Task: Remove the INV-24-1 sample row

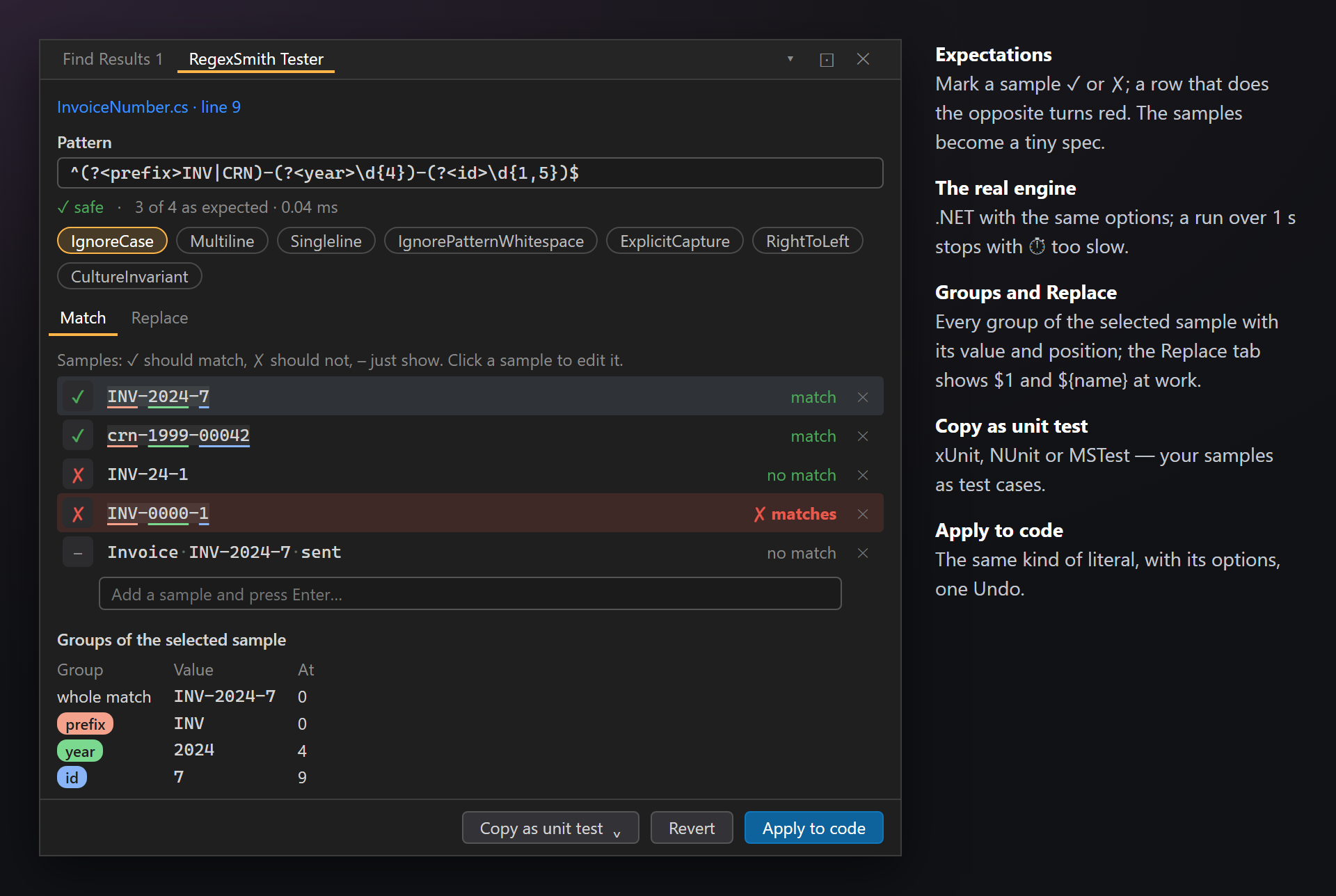Action: [863, 474]
